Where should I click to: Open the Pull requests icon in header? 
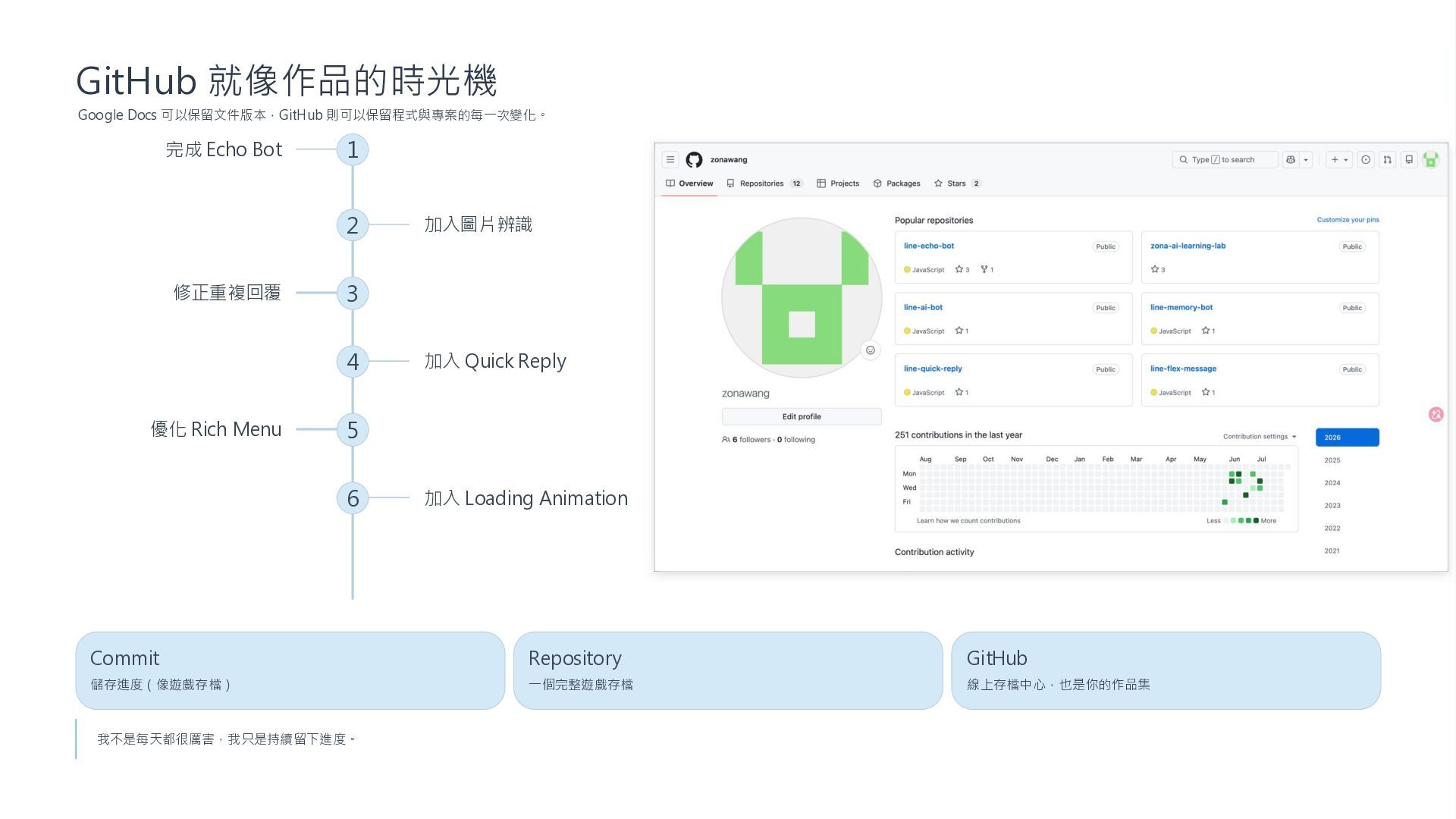(1387, 160)
